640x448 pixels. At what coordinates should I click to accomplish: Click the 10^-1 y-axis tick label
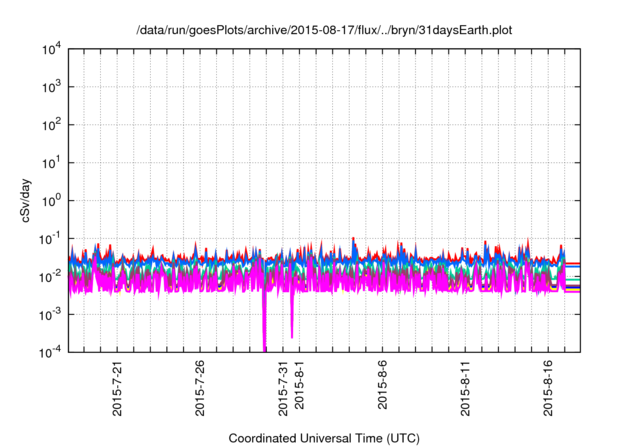tap(50, 238)
